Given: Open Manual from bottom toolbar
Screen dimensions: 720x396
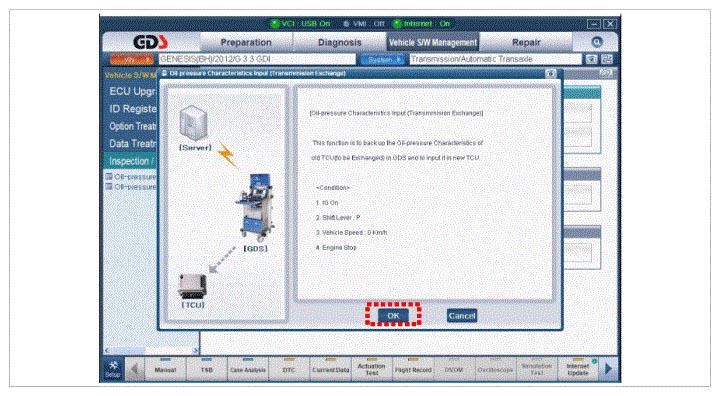Looking at the screenshot, I should coord(165,369).
